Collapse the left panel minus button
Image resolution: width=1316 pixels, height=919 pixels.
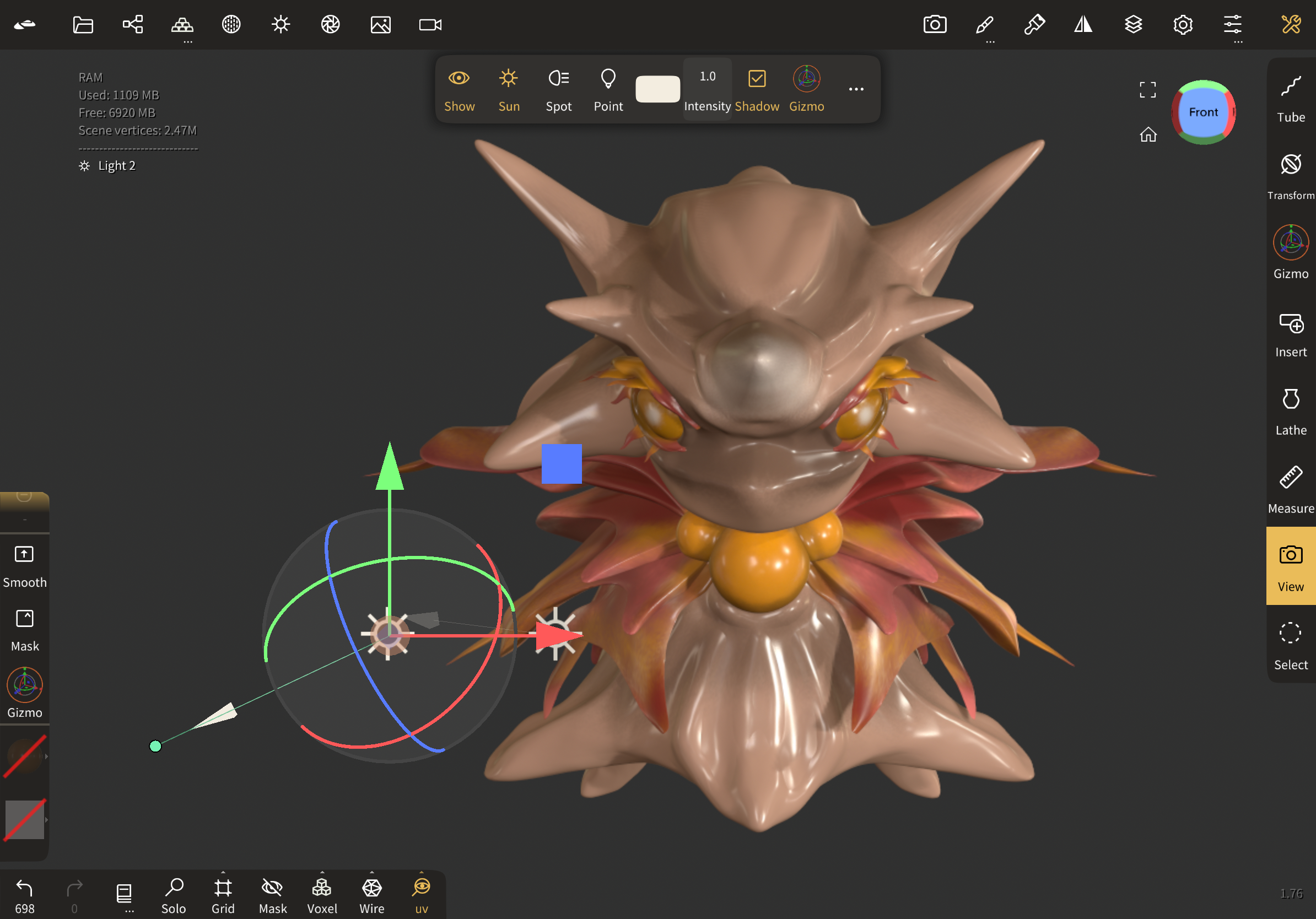coord(24,496)
